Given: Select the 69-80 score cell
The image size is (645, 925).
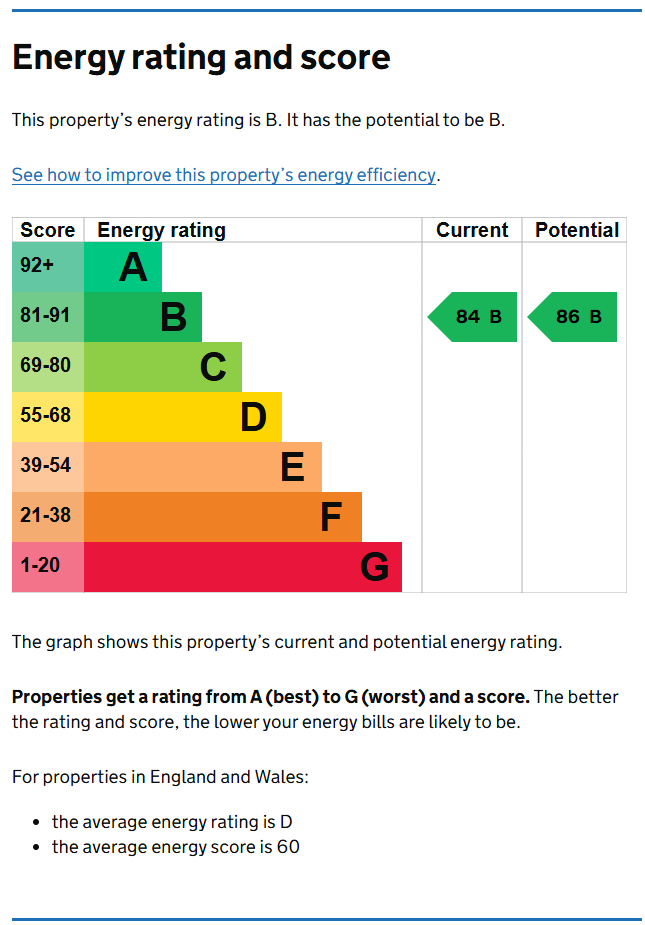Looking at the screenshot, I should point(48,367).
